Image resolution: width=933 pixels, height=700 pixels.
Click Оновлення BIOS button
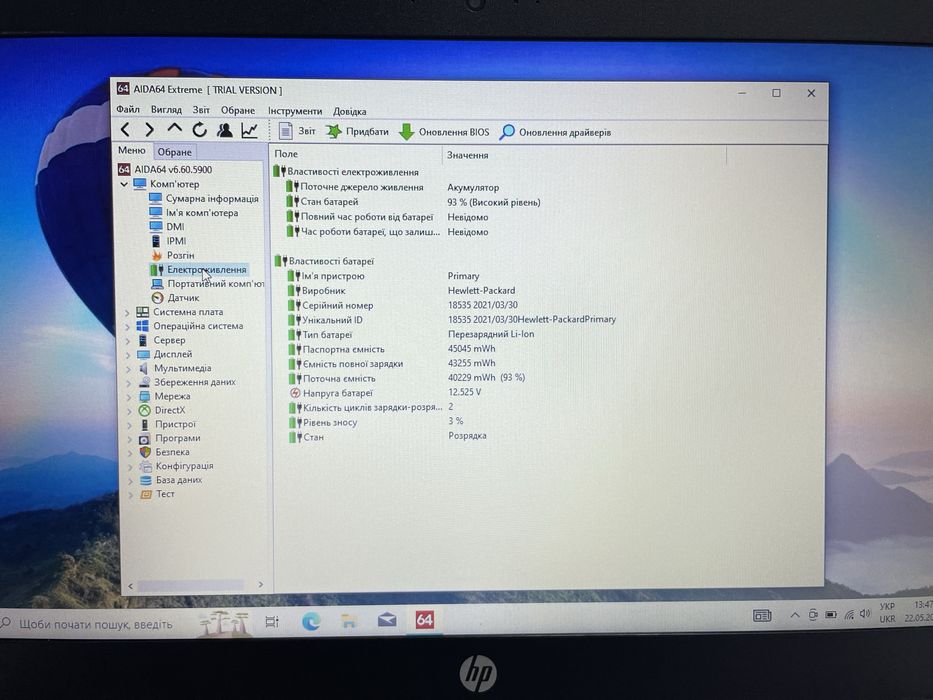[x=444, y=132]
